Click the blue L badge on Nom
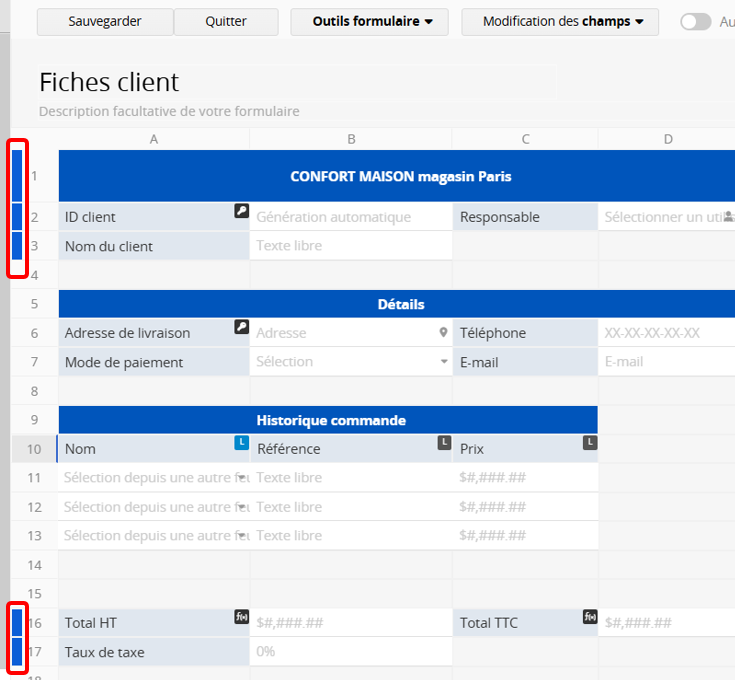Image resolution: width=735 pixels, height=680 pixels. [241, 442]
